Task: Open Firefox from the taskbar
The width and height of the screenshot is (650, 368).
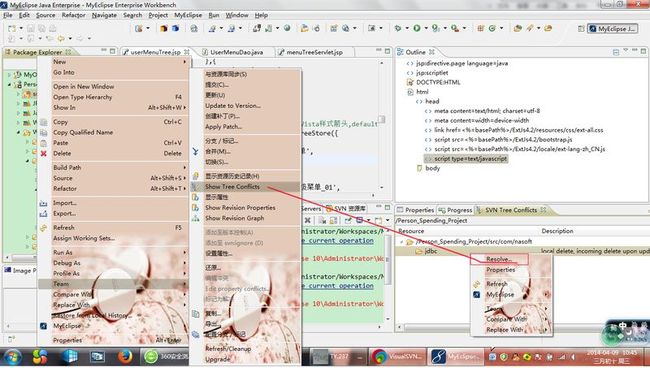Action: (124, 357)
